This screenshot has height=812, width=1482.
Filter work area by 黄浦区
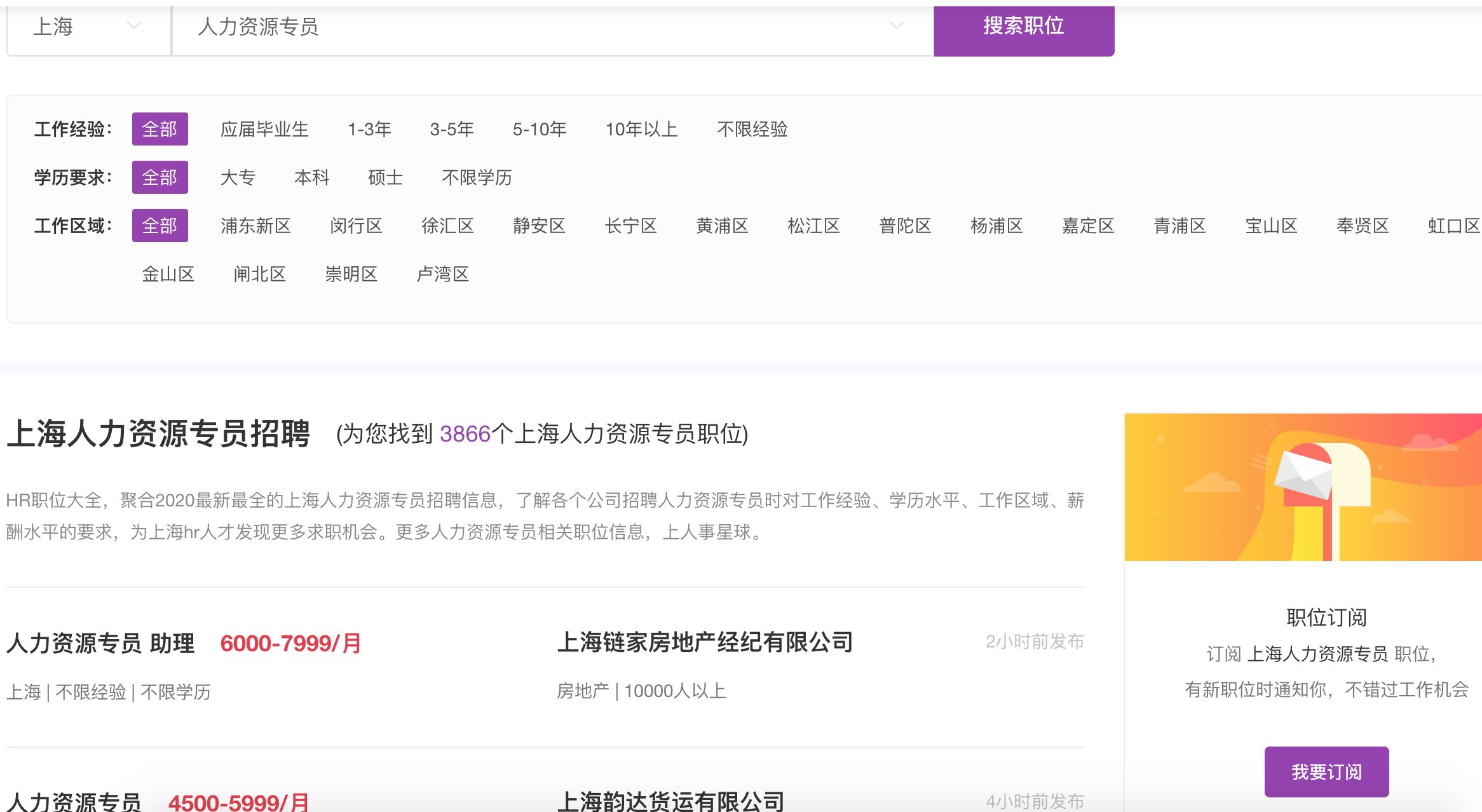[x=722, y=226]
